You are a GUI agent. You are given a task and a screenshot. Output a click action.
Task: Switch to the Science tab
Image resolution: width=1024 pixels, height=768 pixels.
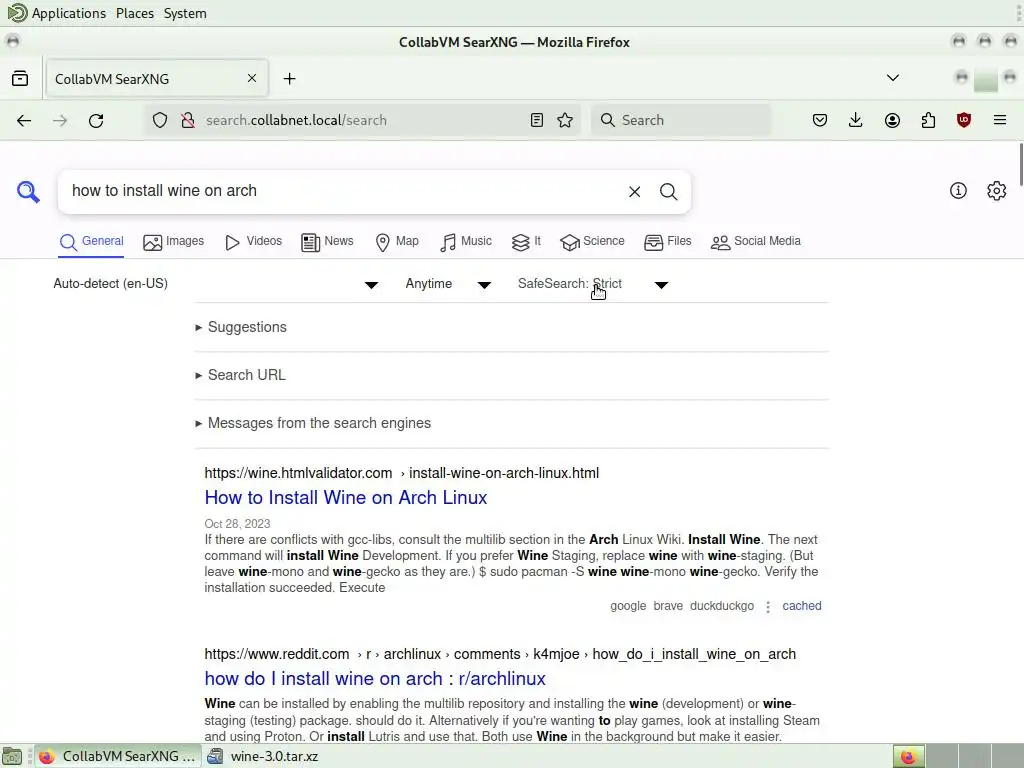point(592,242)
